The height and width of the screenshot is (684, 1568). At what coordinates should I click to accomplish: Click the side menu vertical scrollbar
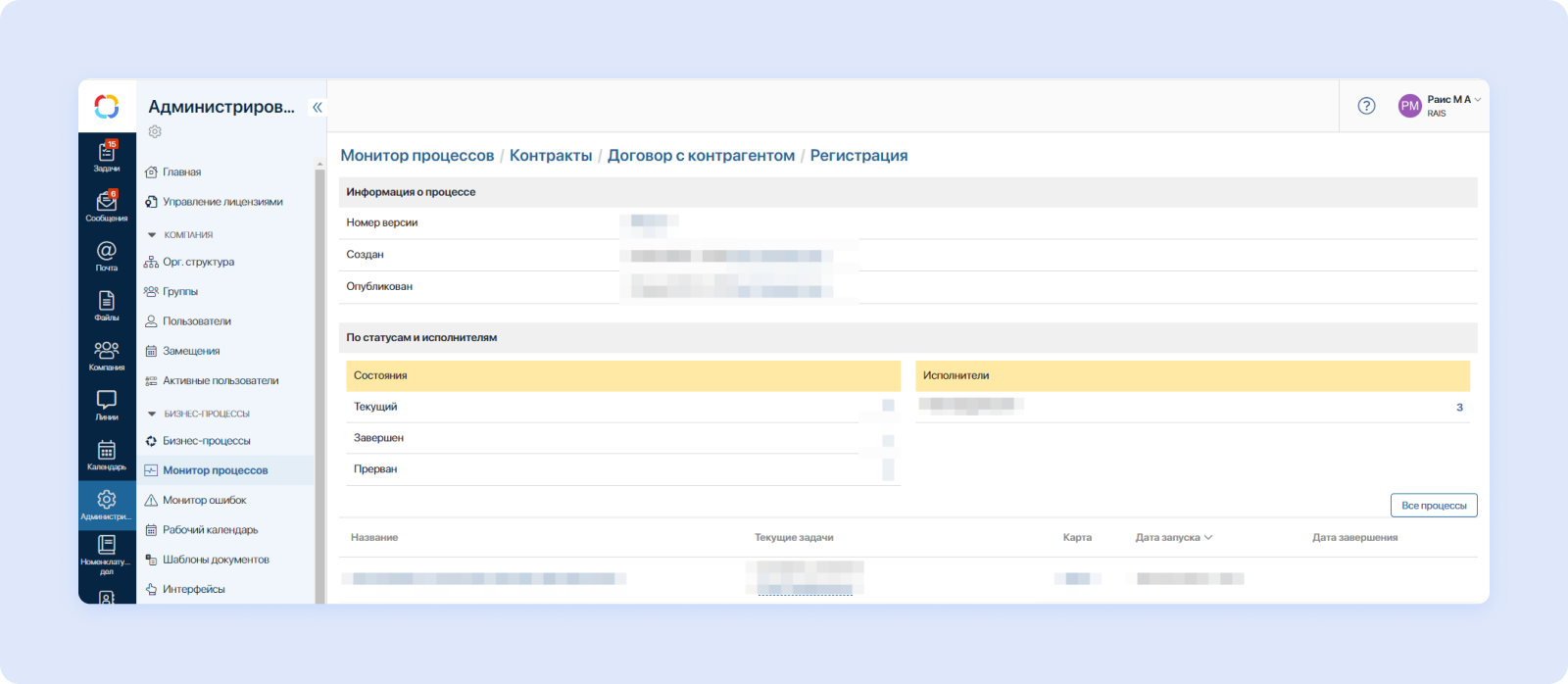click(319, 382)
